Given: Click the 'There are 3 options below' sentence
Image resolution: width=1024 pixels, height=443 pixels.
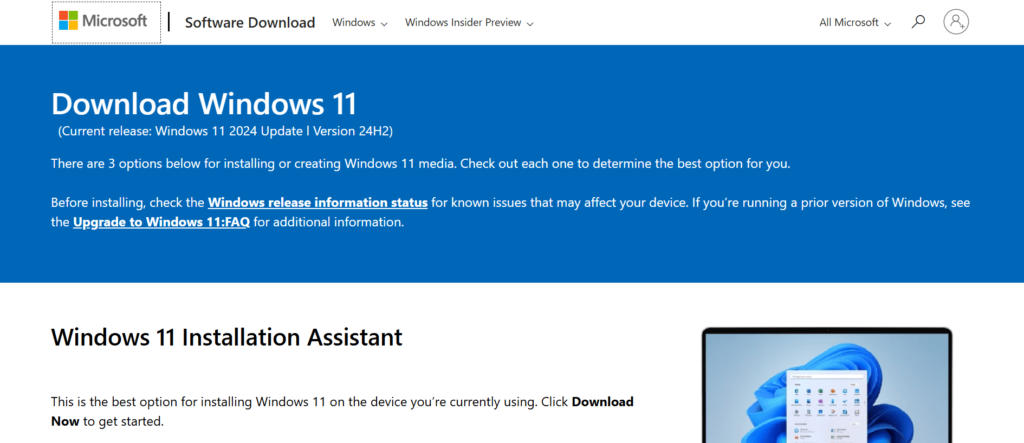Looking at the screenshot, I should (421, 163).
